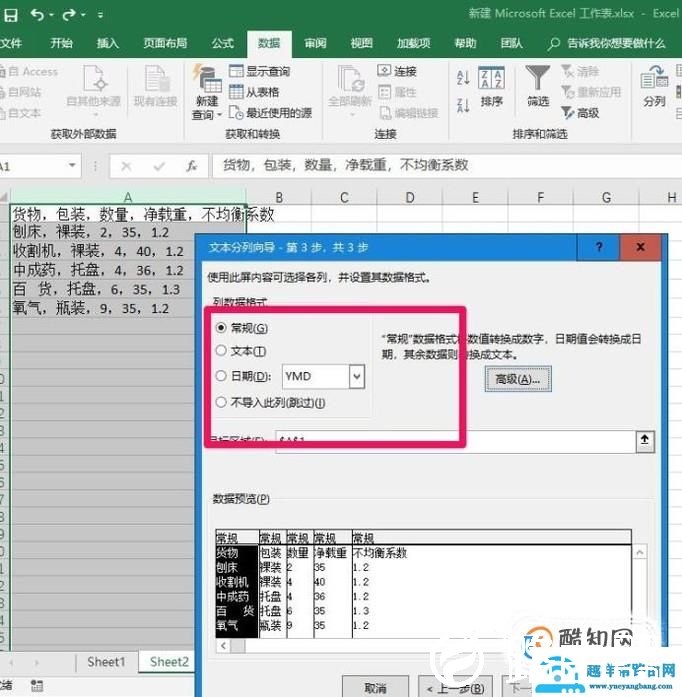Click cell with 收割机，裸装，4，40，1.2

click(103, 251)
